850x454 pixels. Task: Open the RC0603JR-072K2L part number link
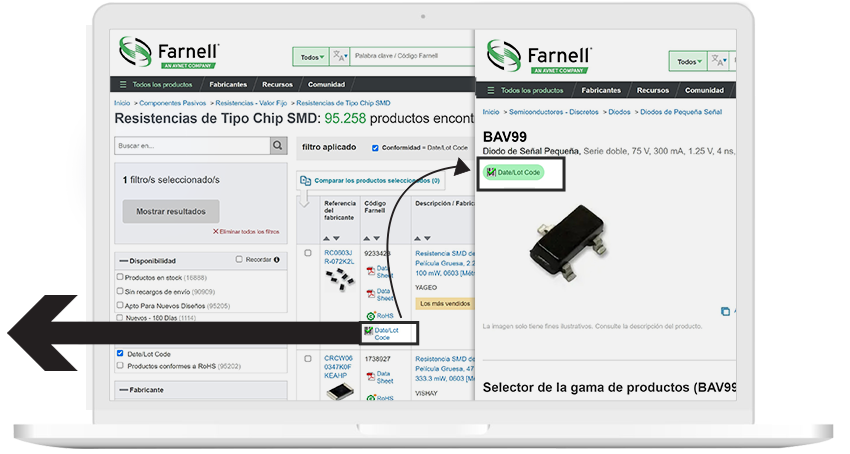click(339, 257)
